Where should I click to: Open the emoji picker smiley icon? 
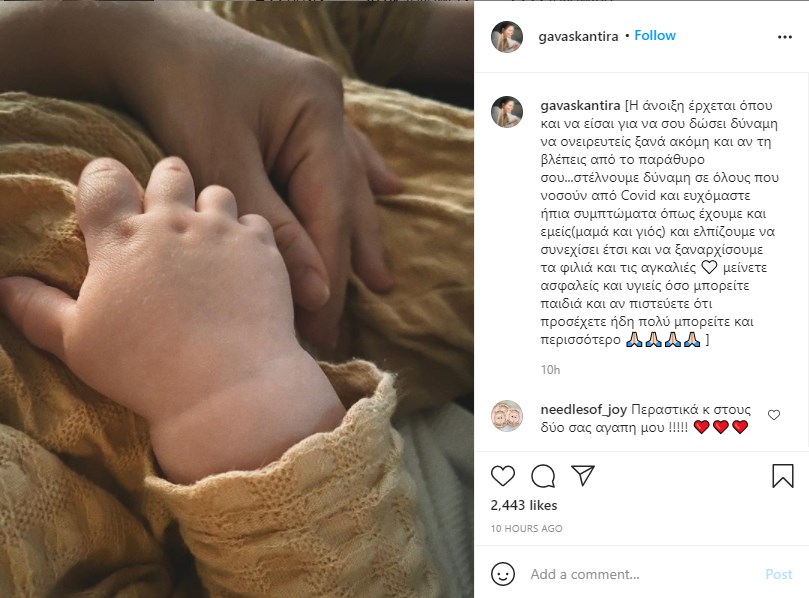tap(503, 574)
